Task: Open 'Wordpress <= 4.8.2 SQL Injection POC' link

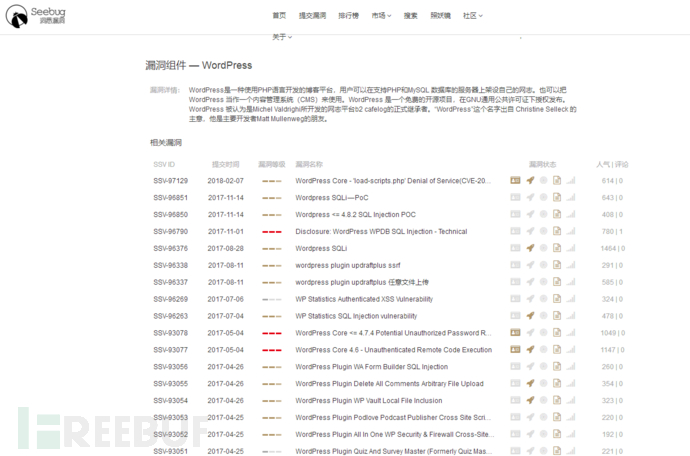Action: click(356, 215)
